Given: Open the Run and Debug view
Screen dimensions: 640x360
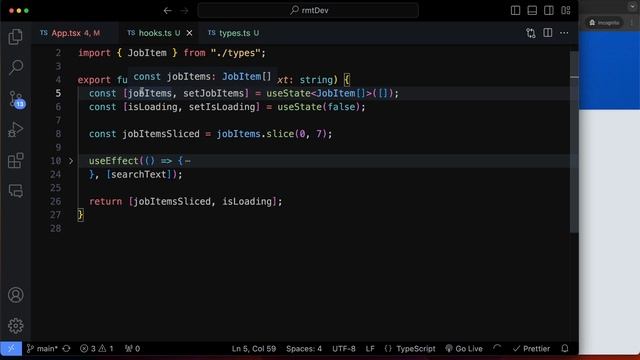Looking at the screenshot, I should click(16, 130).
